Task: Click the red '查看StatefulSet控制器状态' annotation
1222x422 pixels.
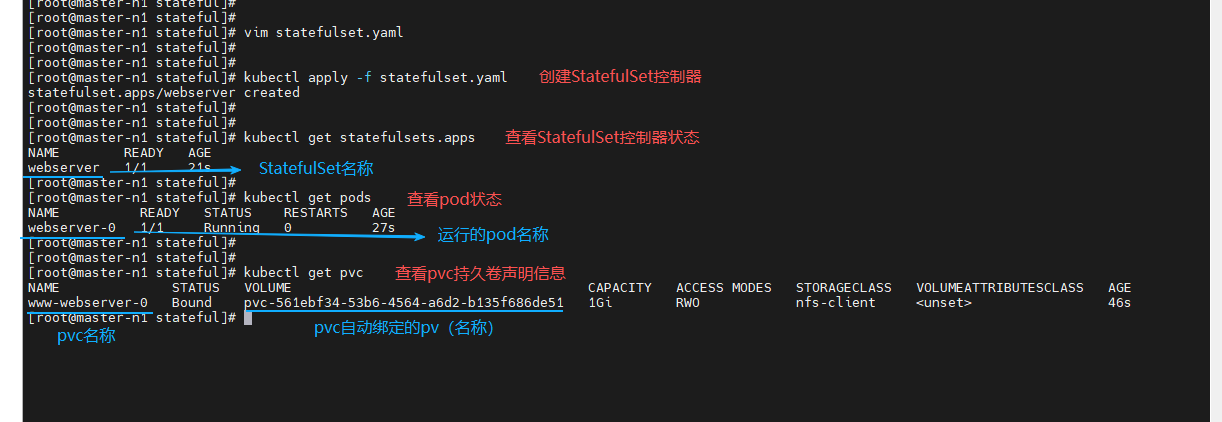Action: click(x=602, y=138)
